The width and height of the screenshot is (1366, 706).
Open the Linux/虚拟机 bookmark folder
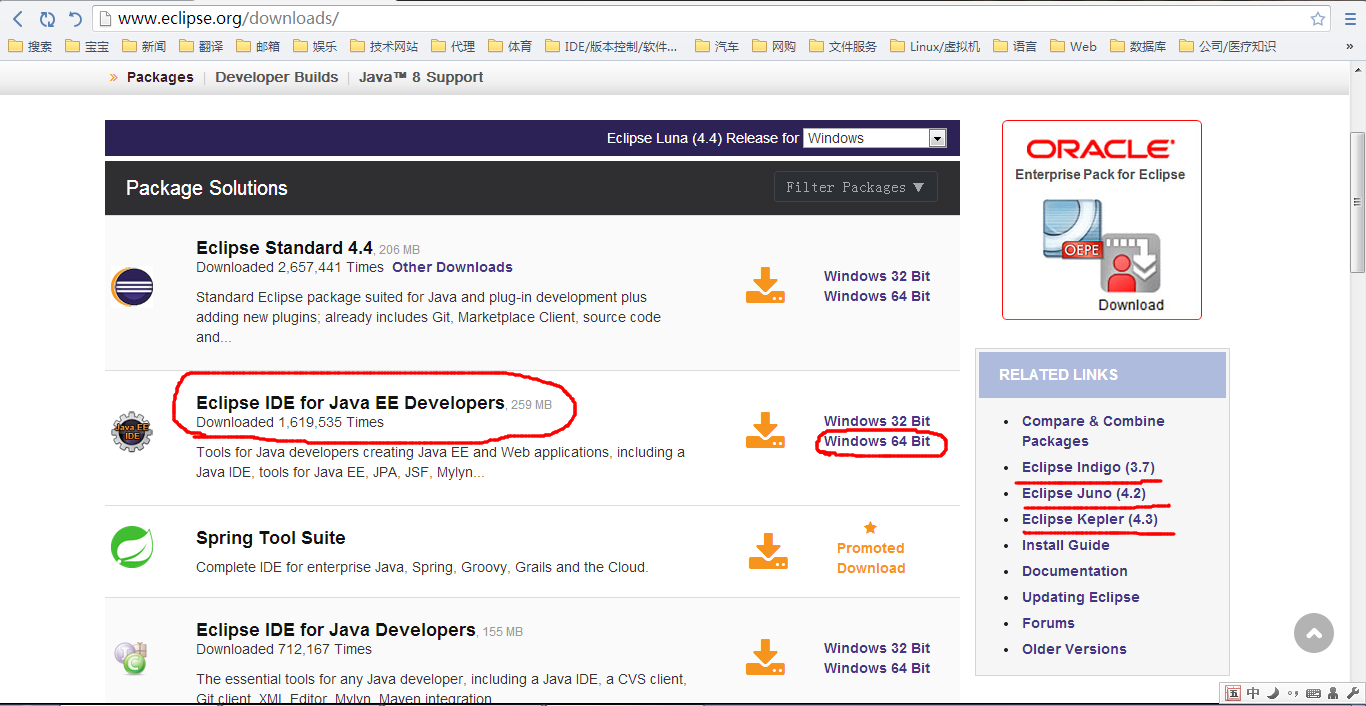(x=935, y=46)
